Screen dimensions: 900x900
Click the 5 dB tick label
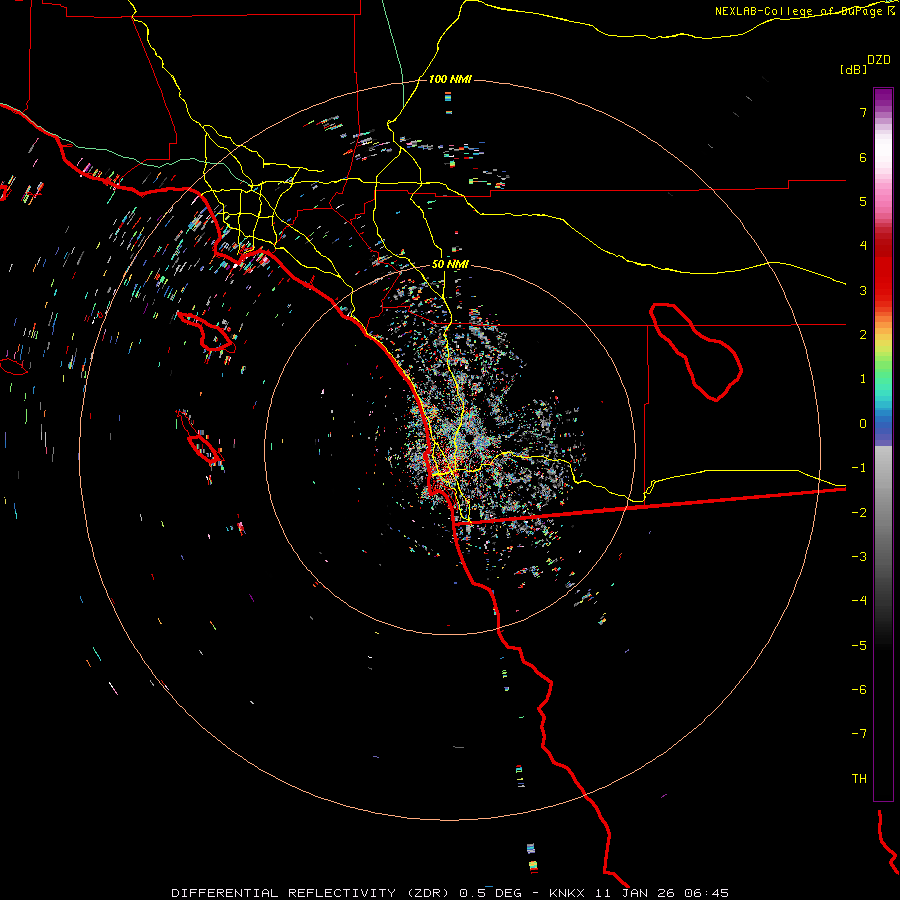(x=863, y=201)
